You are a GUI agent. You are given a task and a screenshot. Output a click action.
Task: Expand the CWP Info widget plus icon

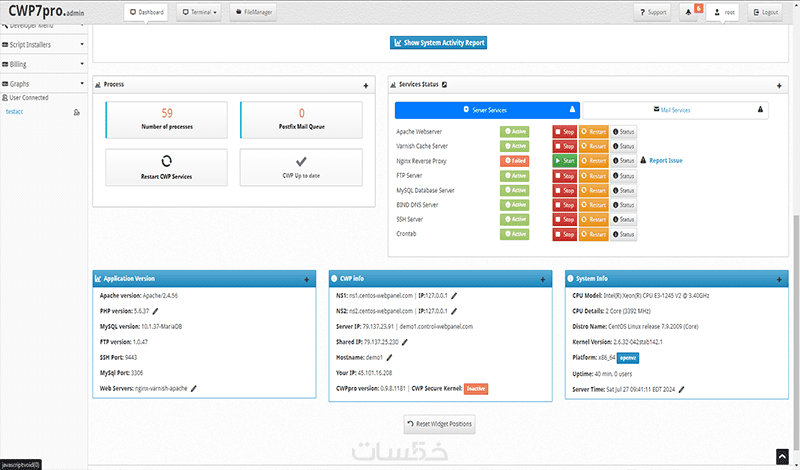(x=543, y=280)
